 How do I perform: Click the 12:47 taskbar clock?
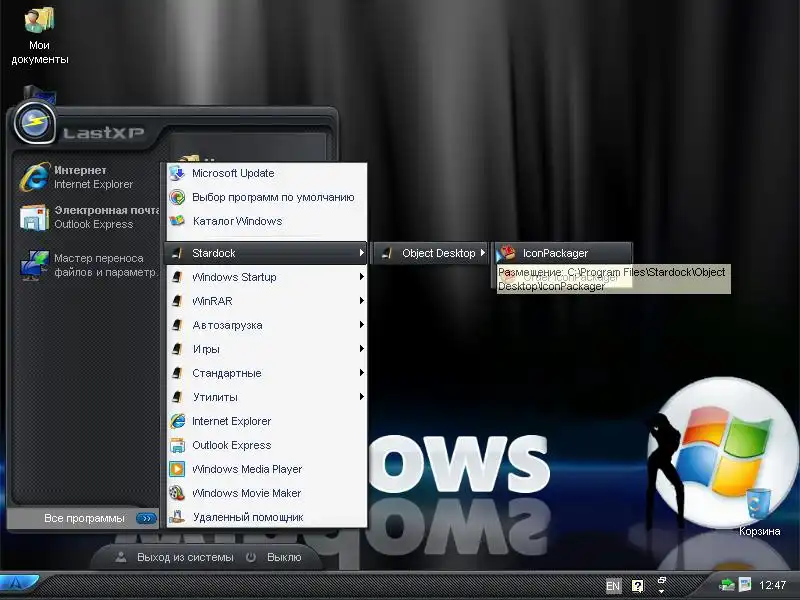772,585
